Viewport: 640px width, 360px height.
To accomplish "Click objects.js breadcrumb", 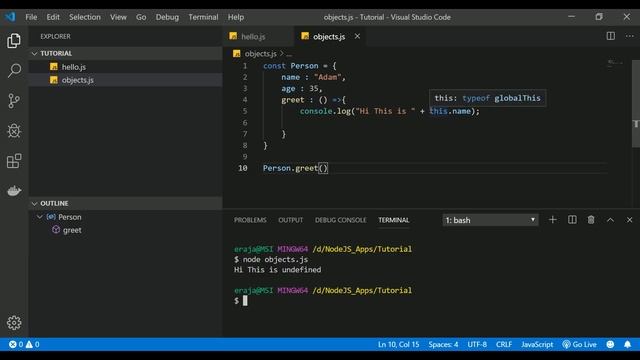I will pos(260,53).
